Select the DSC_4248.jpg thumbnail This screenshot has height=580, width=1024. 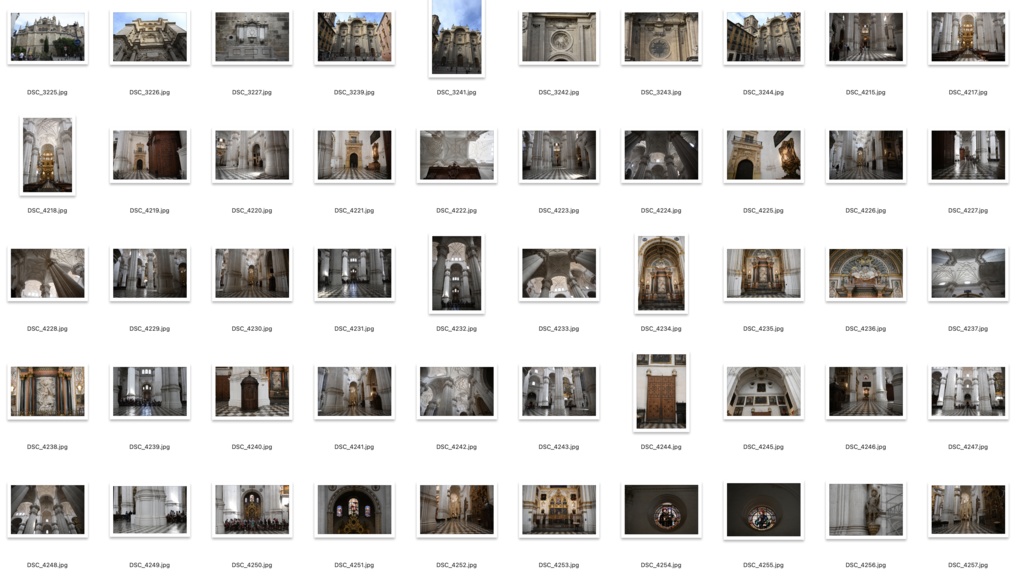click(x=48, y=510)
